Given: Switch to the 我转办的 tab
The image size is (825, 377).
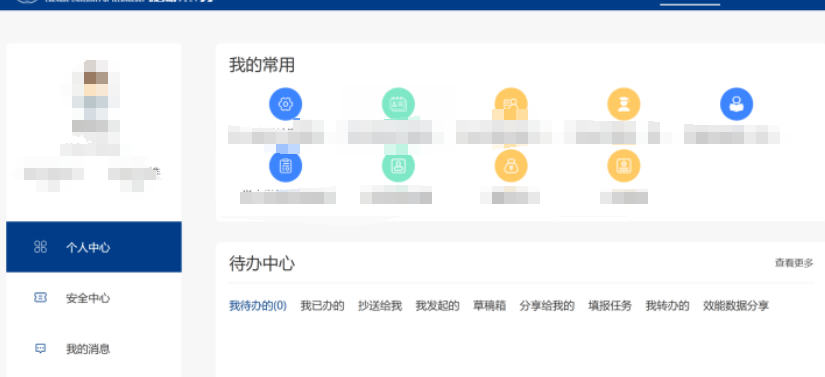Looking at the screenshot, I should click(x=668, y=306).
